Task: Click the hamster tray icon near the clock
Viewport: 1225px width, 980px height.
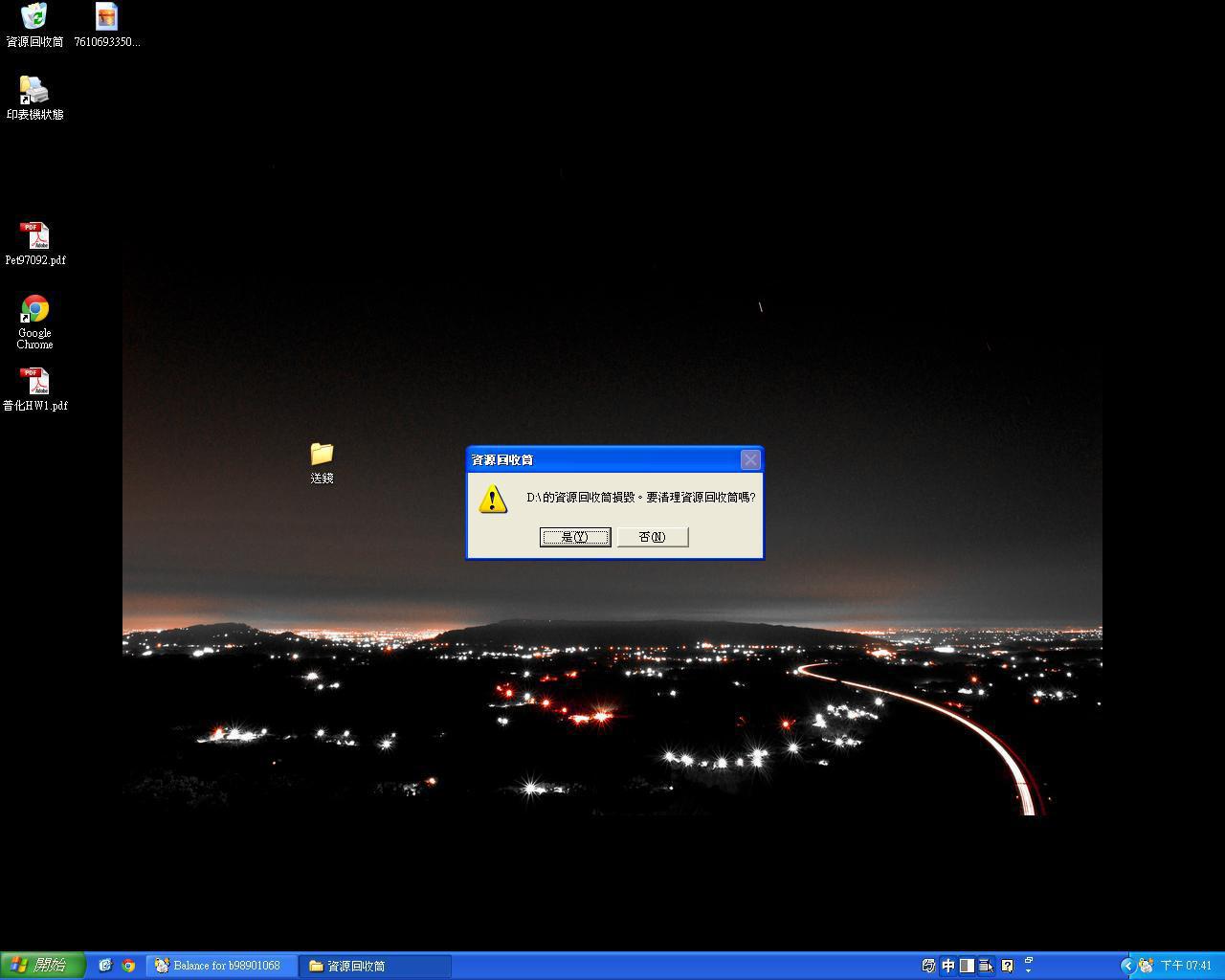Action: click(1146, 966)
